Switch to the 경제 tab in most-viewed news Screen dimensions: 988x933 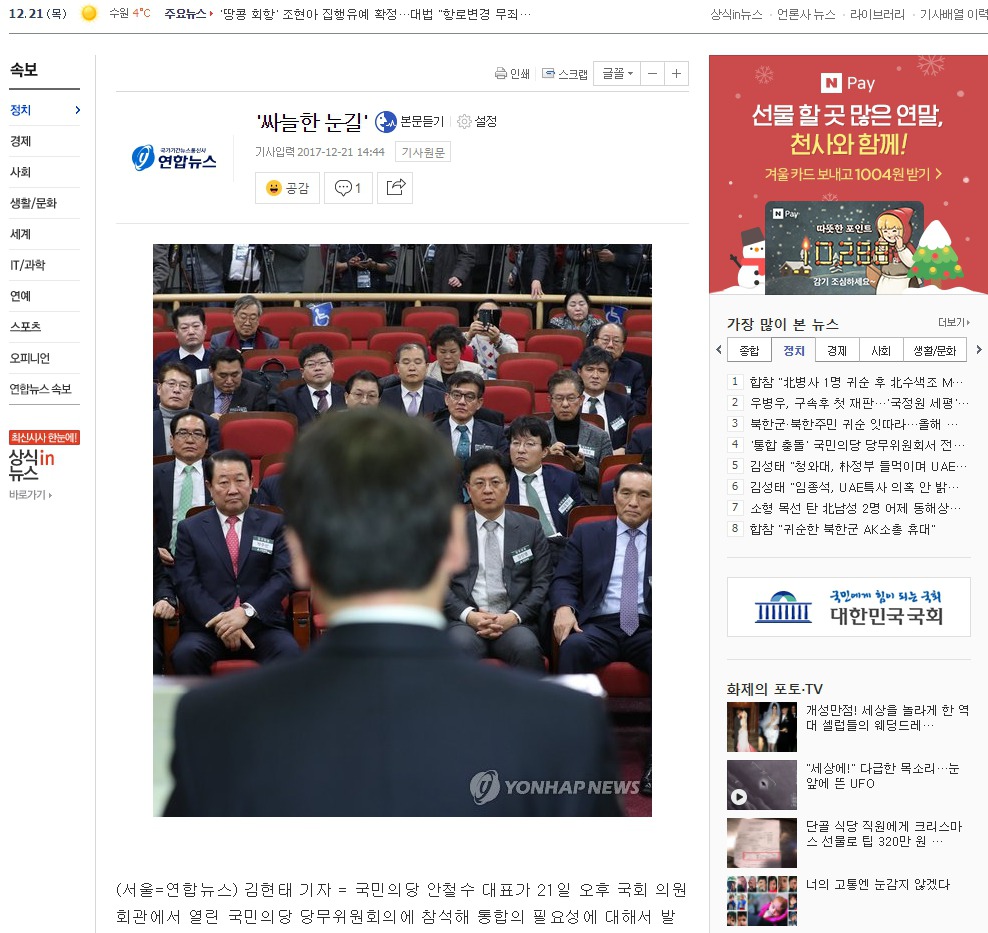pyautogui.click(x=836, y=350)
